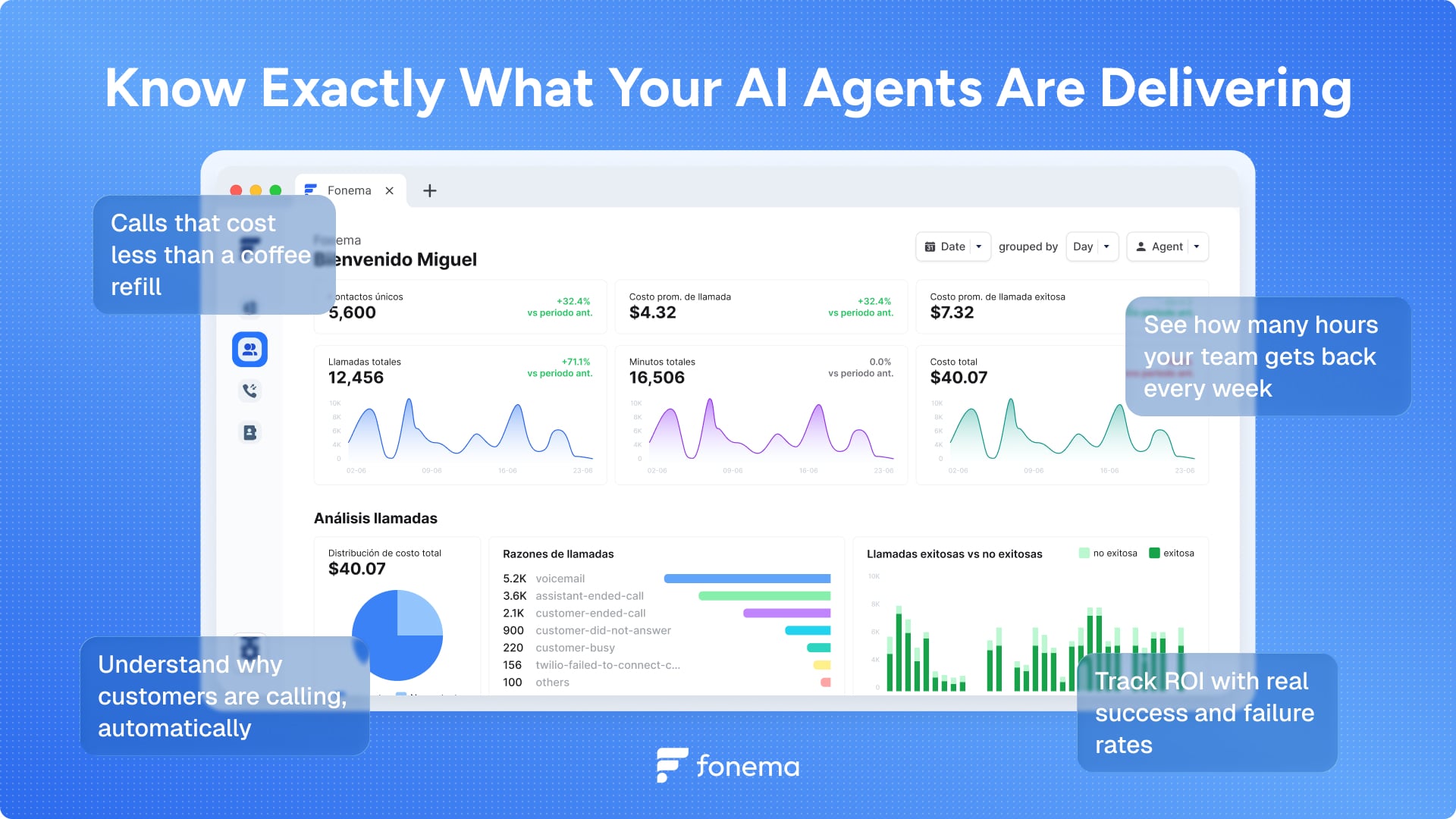Click the Llamadas totales card value
The image size is (1456, 819).
point(356,378)
